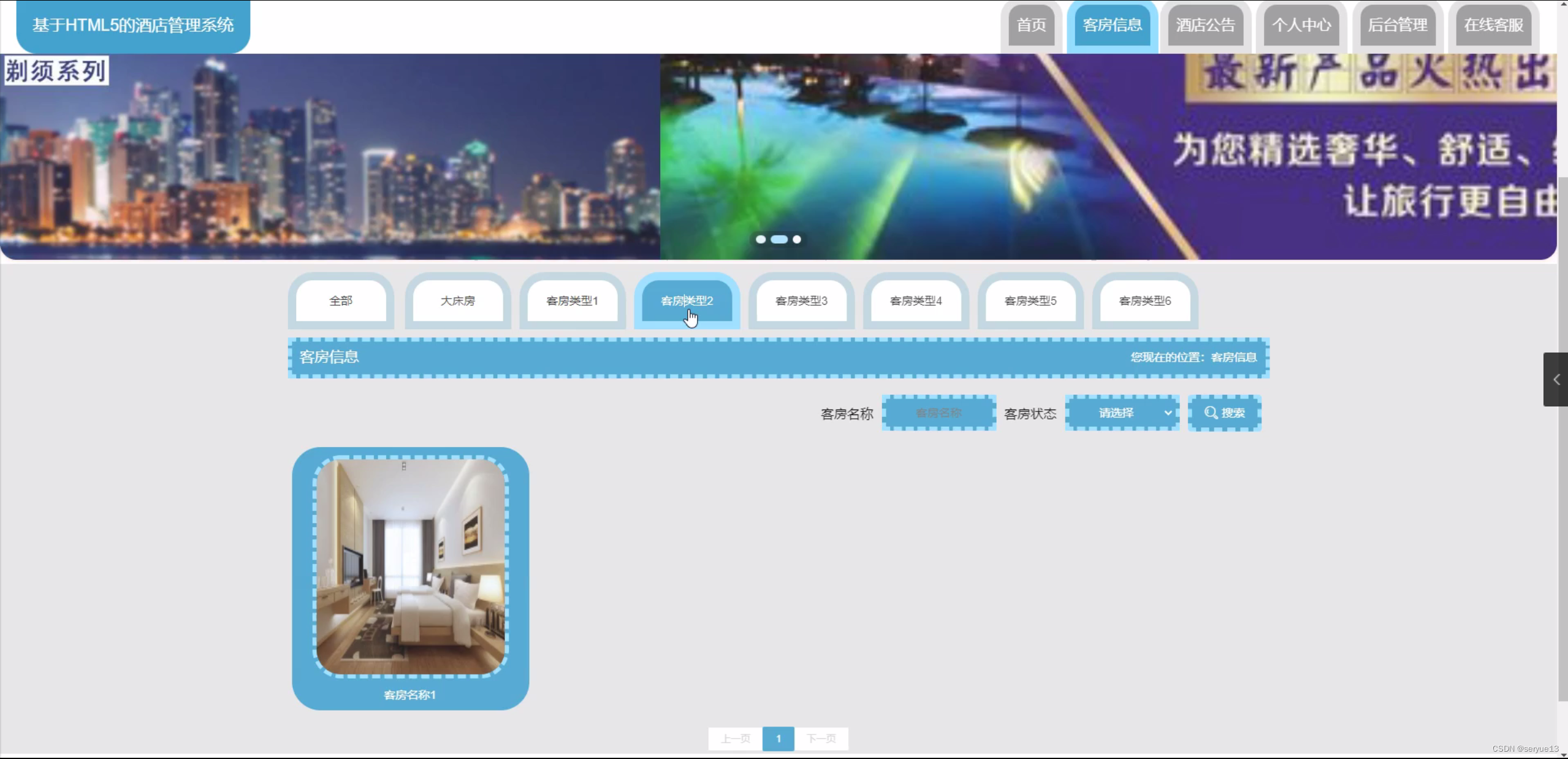This screenshot has width=1568, height=759.
Task: Open 后台管理 from the top navigation
Action: 1398,25
